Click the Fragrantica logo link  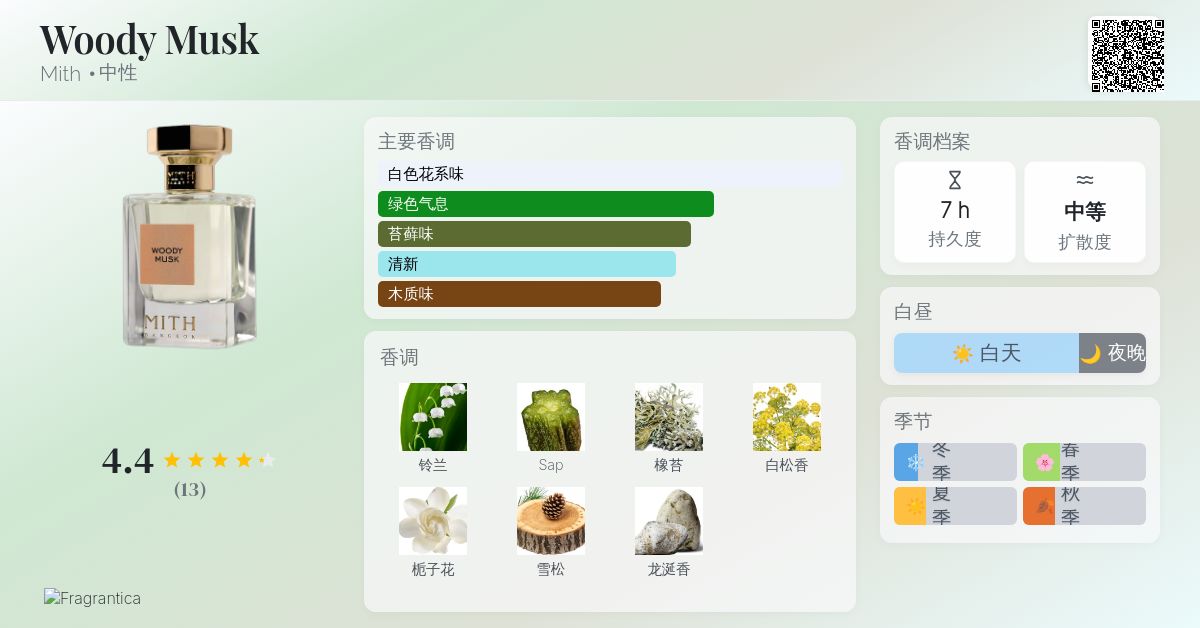pyautogui.click(x=92, y=598)
